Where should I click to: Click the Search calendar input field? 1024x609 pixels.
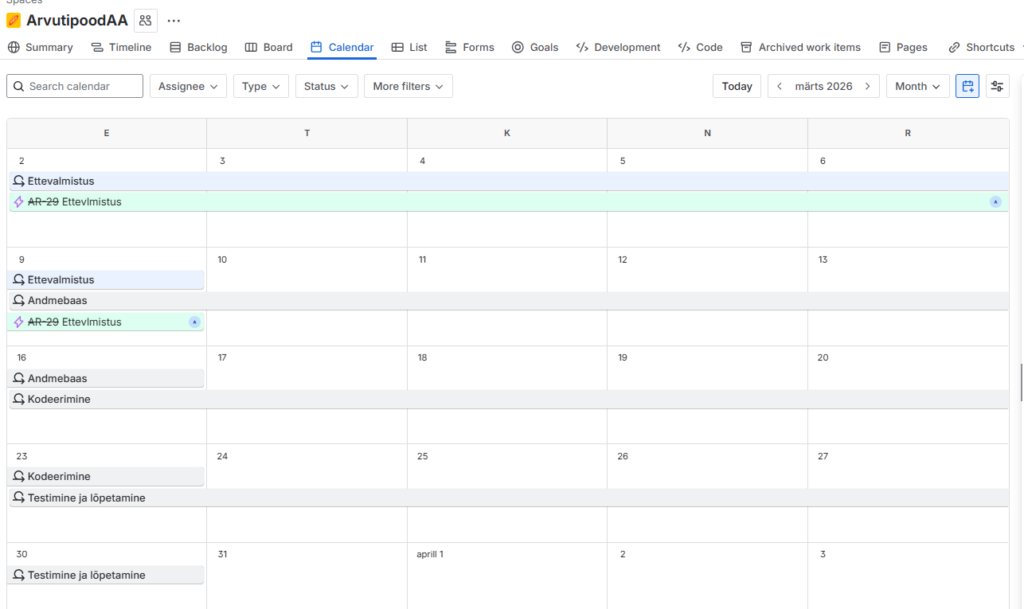[75, 86]
